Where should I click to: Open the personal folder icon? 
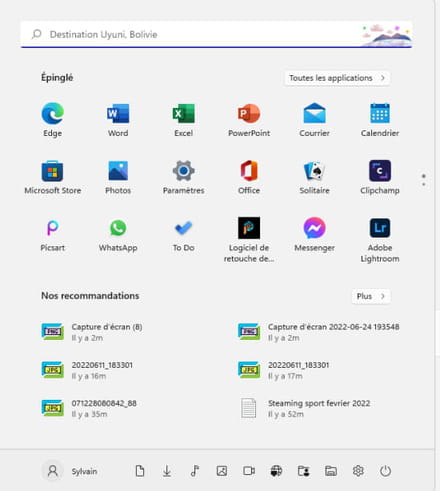(x=303, y=471)
